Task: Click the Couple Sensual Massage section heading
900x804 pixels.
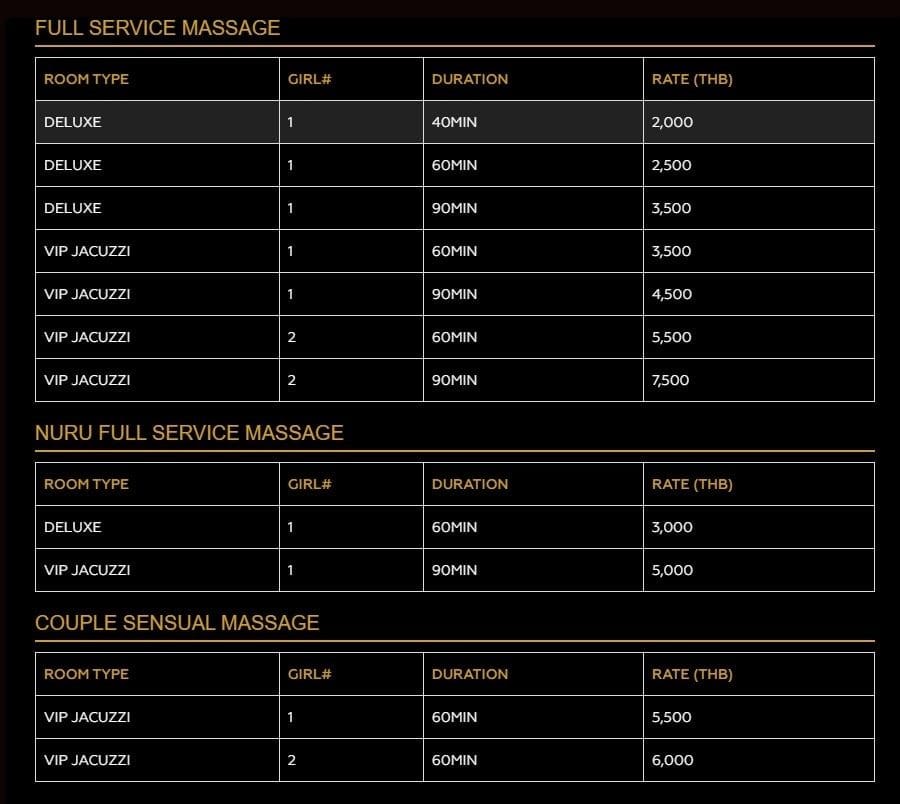Action: (x=177, y=623)
